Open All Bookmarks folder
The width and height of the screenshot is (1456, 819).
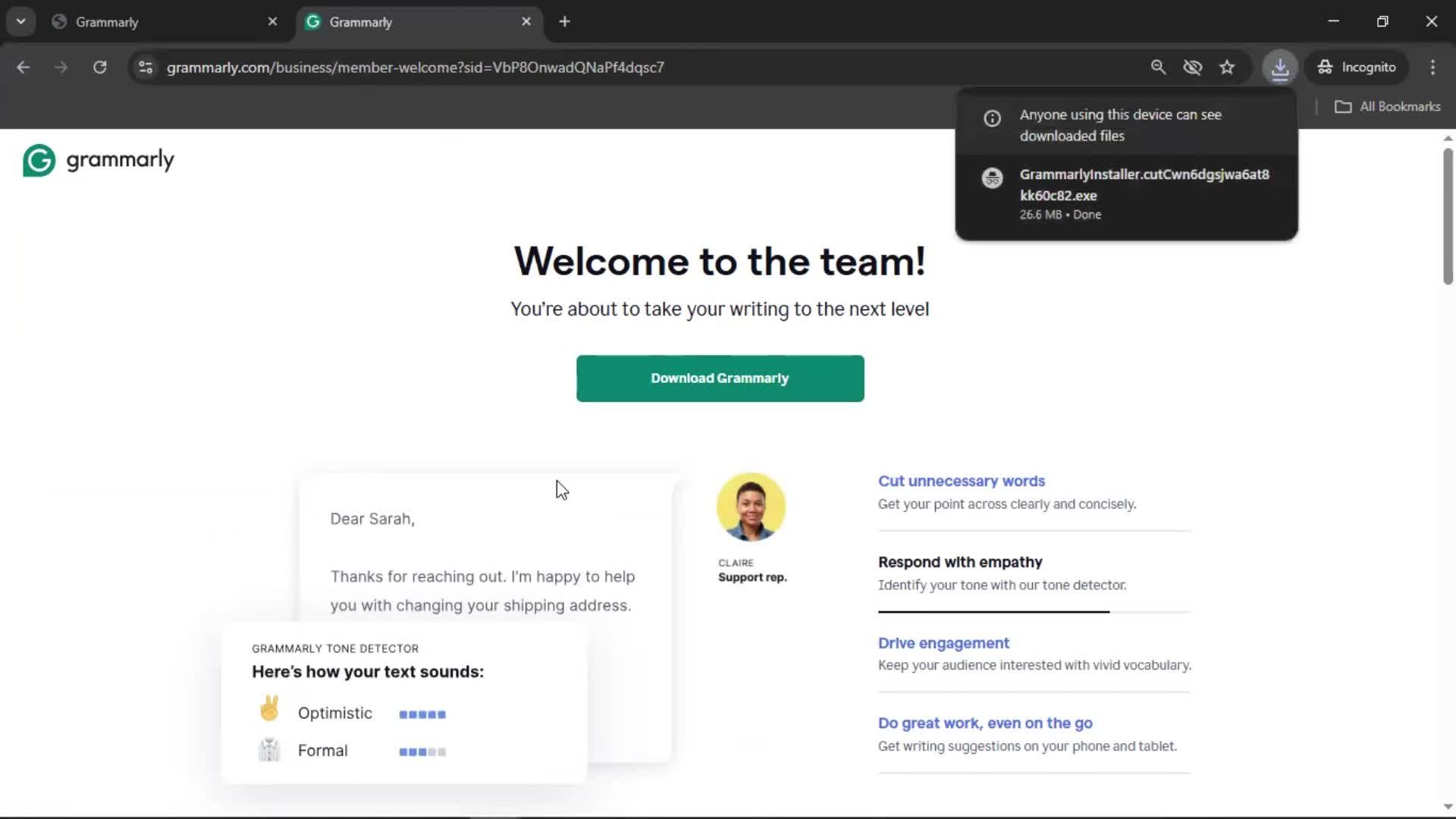pos(1388,106)
